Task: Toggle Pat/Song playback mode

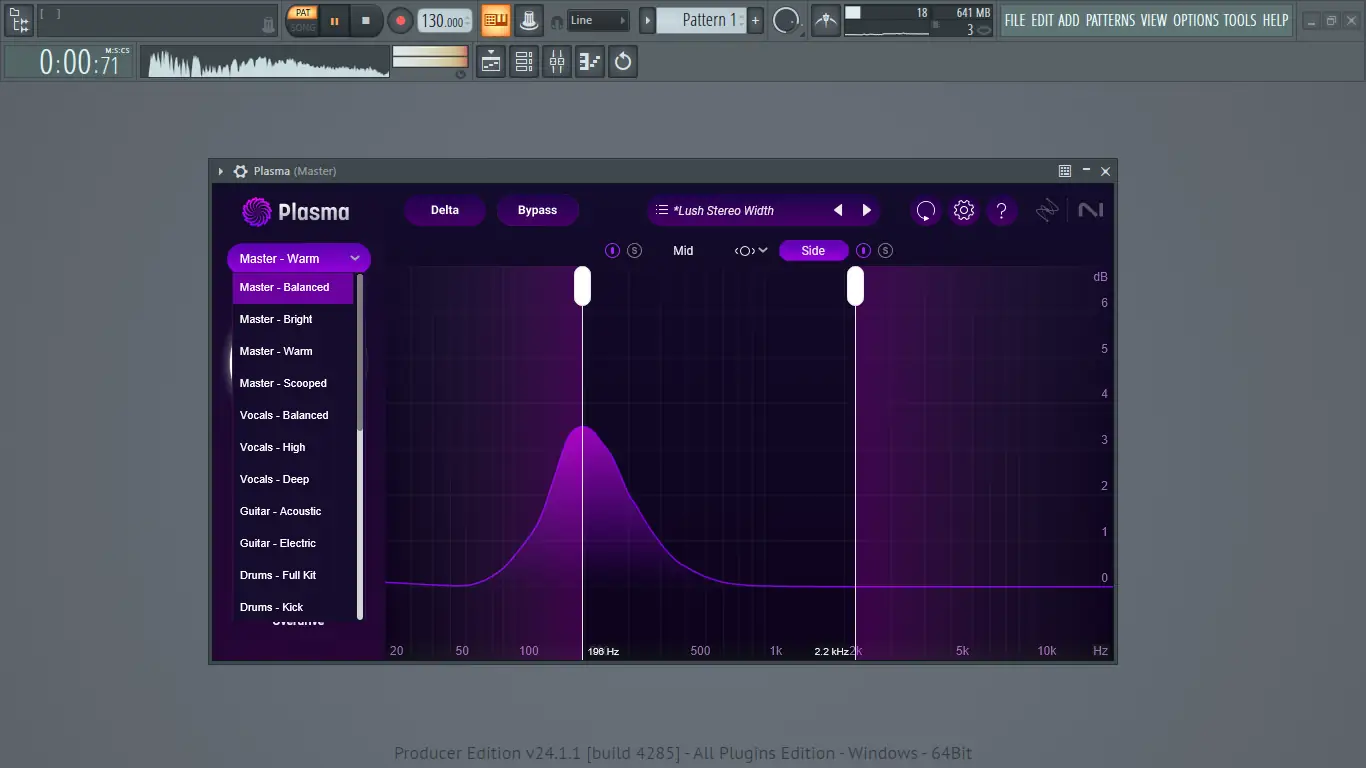Action: [302, 20]
